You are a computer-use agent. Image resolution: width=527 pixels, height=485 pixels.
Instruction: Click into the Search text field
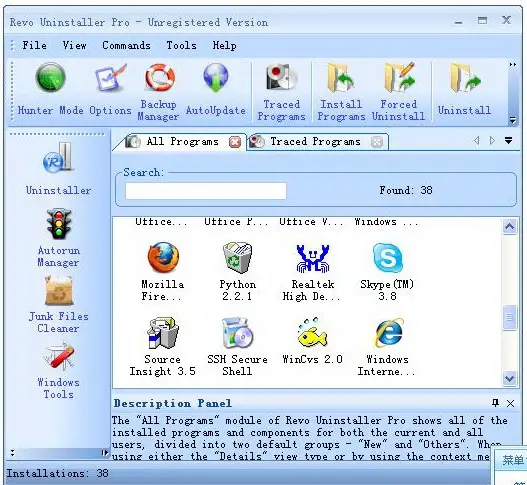pyautogui.click(x=206, y=191)
